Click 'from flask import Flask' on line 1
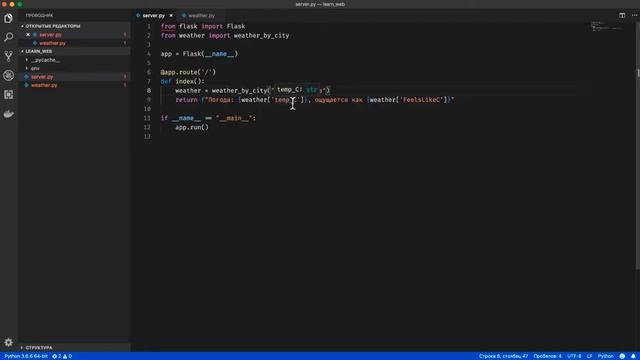 pos(203,27)
